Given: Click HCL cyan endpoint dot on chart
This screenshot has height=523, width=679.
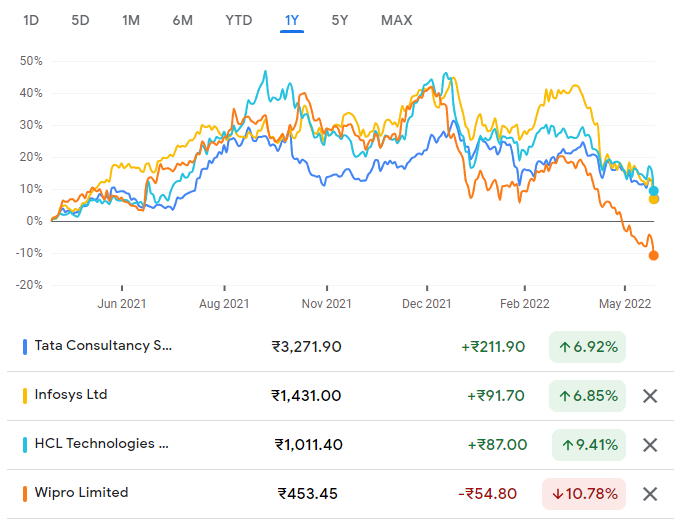Looking at the screenshot, I should (653, 191).
